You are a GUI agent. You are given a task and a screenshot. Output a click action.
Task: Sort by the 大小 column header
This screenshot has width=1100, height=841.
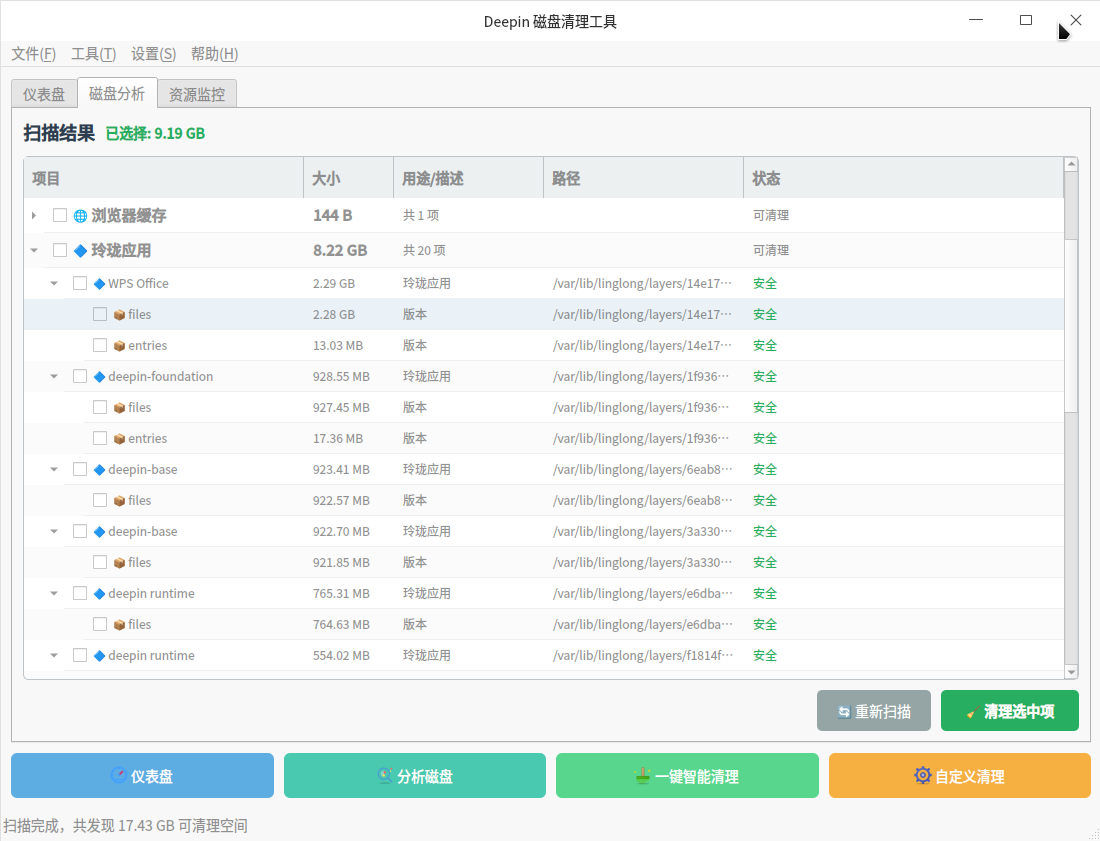click(x=347, y=179)
